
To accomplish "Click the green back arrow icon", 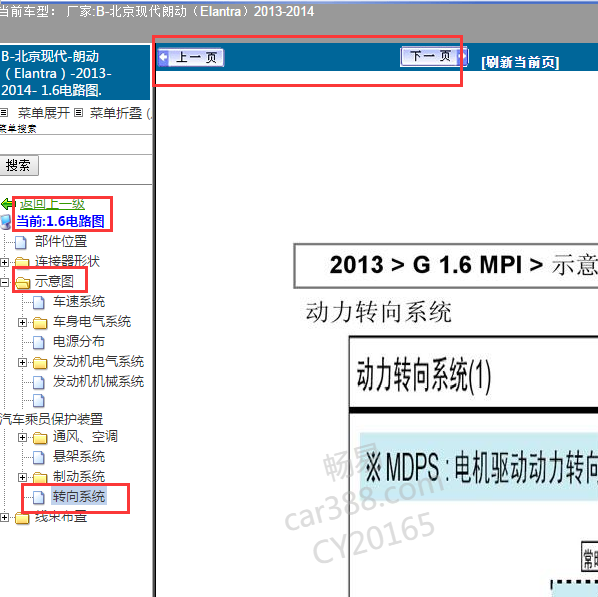I will 7,204.
